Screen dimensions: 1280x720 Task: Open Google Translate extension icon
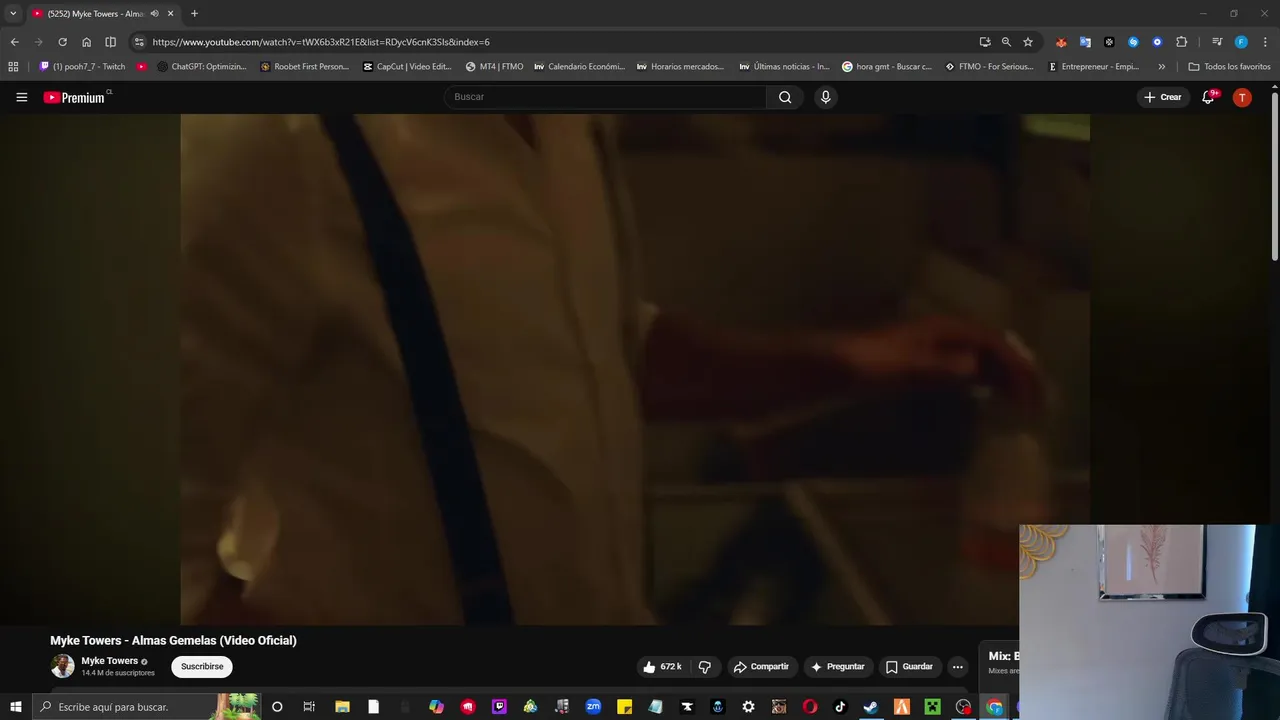click(1085, 42)
